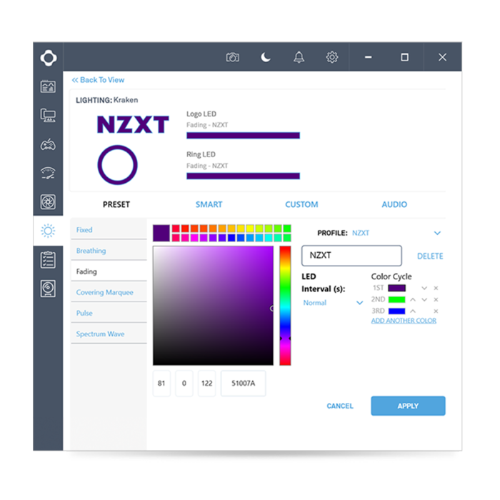Click the 2ND green color cycle swatch
Screen dimensions: 500x500
[x=397, y=300]
